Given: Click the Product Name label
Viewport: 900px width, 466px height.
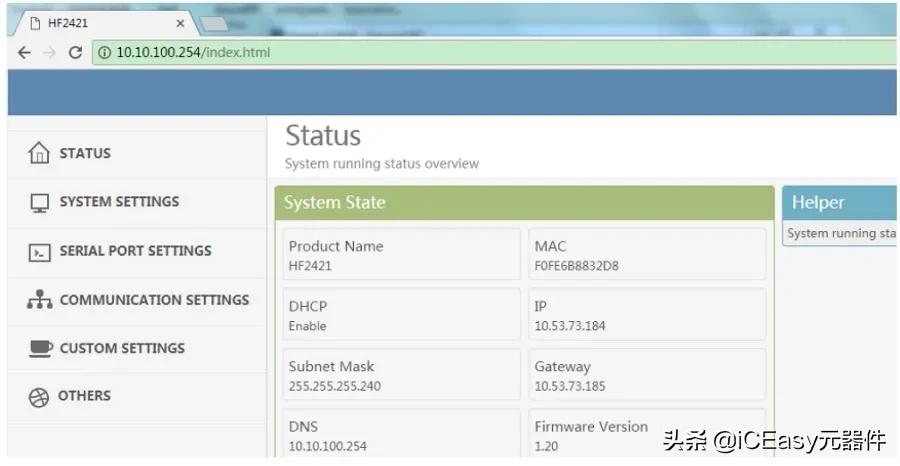Looking at the screenshot, I should (x=336, y=246).
